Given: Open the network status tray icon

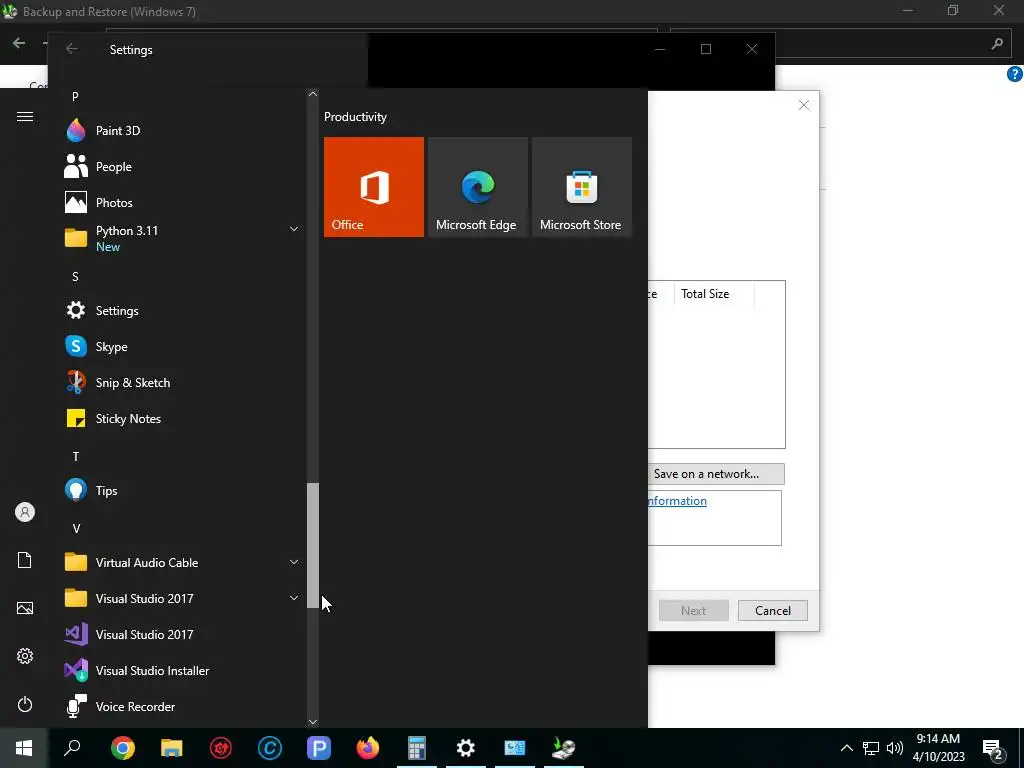Looking at the screenshot, I should [871, 748].
